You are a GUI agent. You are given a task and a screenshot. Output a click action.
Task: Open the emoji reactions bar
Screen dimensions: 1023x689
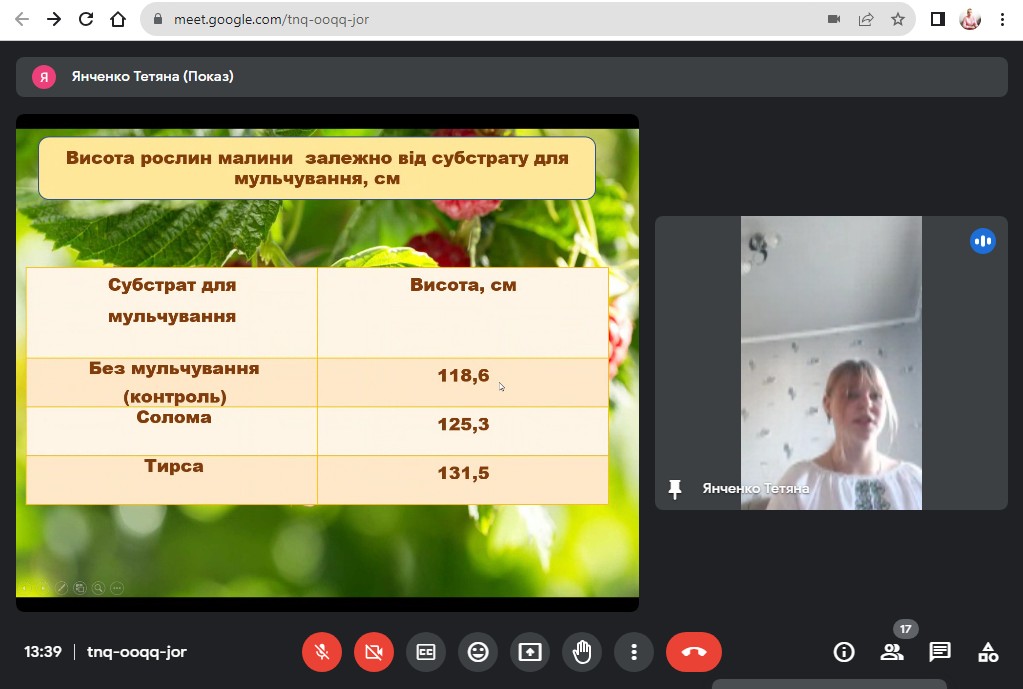tap(478, 652)
